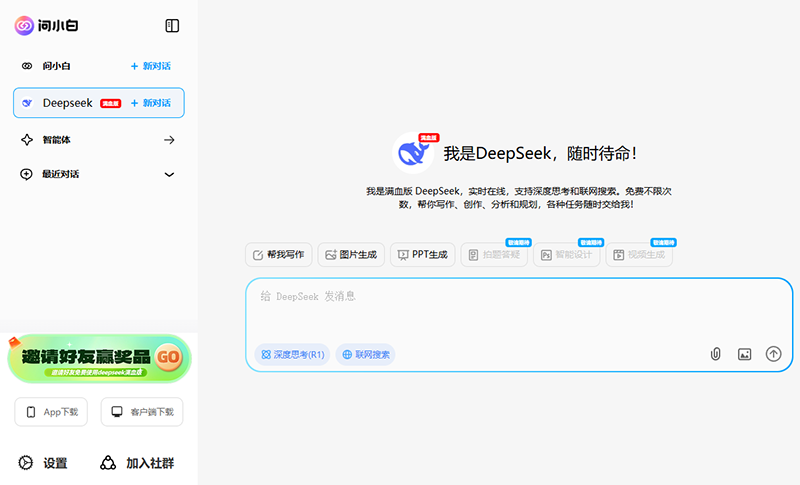Click the settings gear icon
The width and height of the screenshot is (800, 485).
coord(26,463)
